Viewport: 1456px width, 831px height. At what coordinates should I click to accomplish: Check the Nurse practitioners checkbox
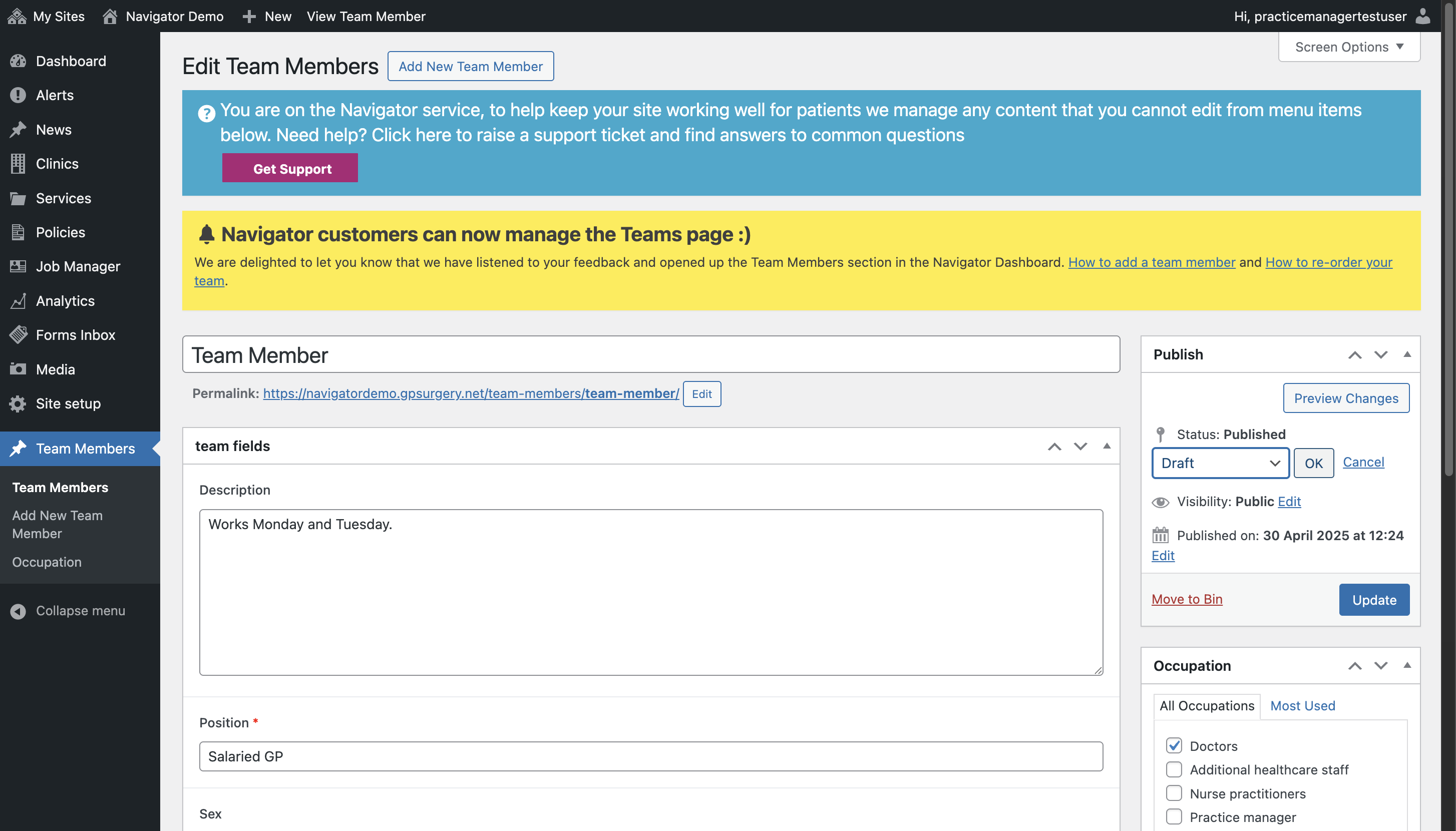point(1174,793)
